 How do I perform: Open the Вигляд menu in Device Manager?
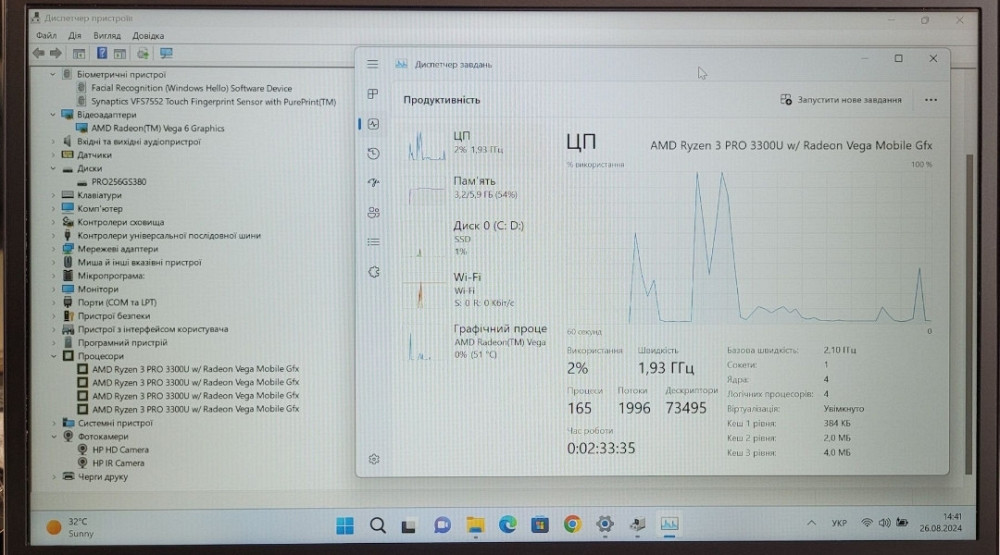(107, 36)
